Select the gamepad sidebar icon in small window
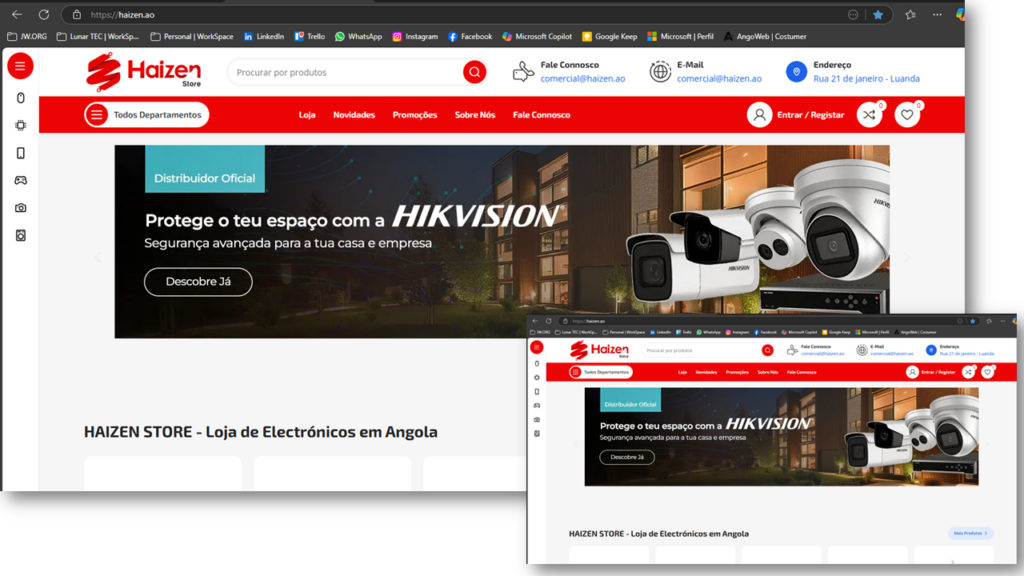The width and height of the screenshot is (1024, 576). 537,406
